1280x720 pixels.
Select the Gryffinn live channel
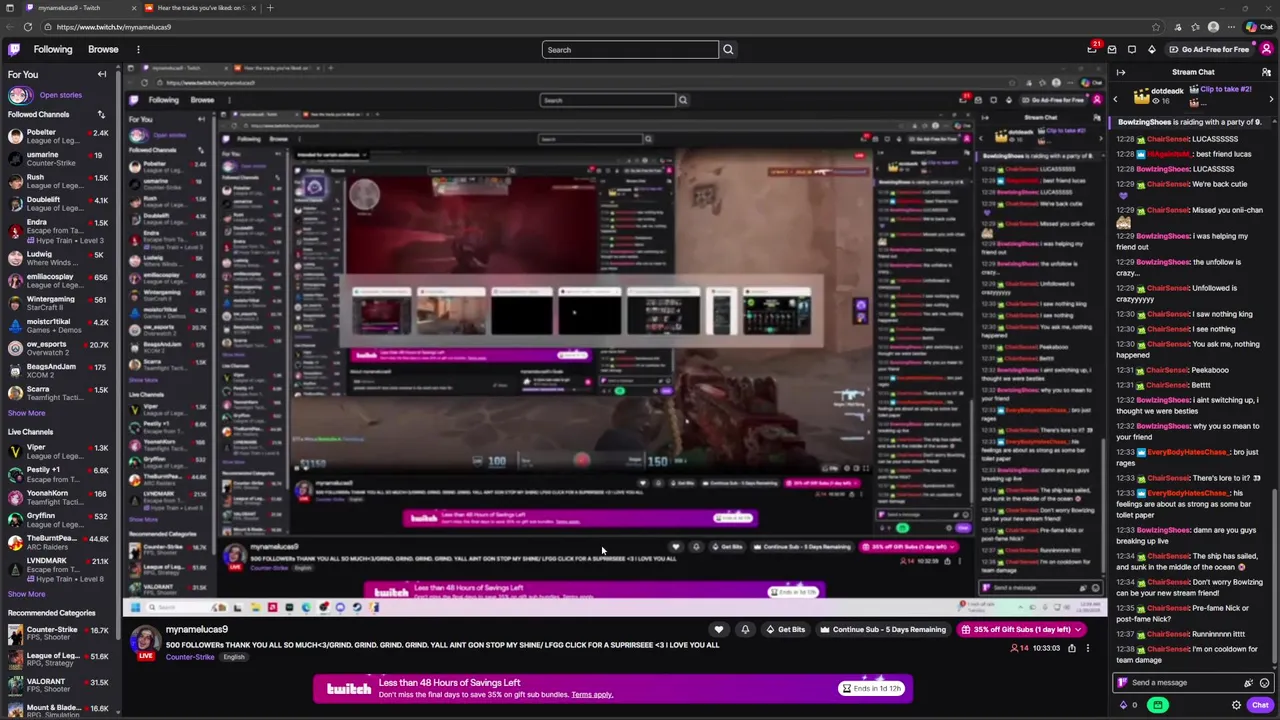tap(58, 520)
